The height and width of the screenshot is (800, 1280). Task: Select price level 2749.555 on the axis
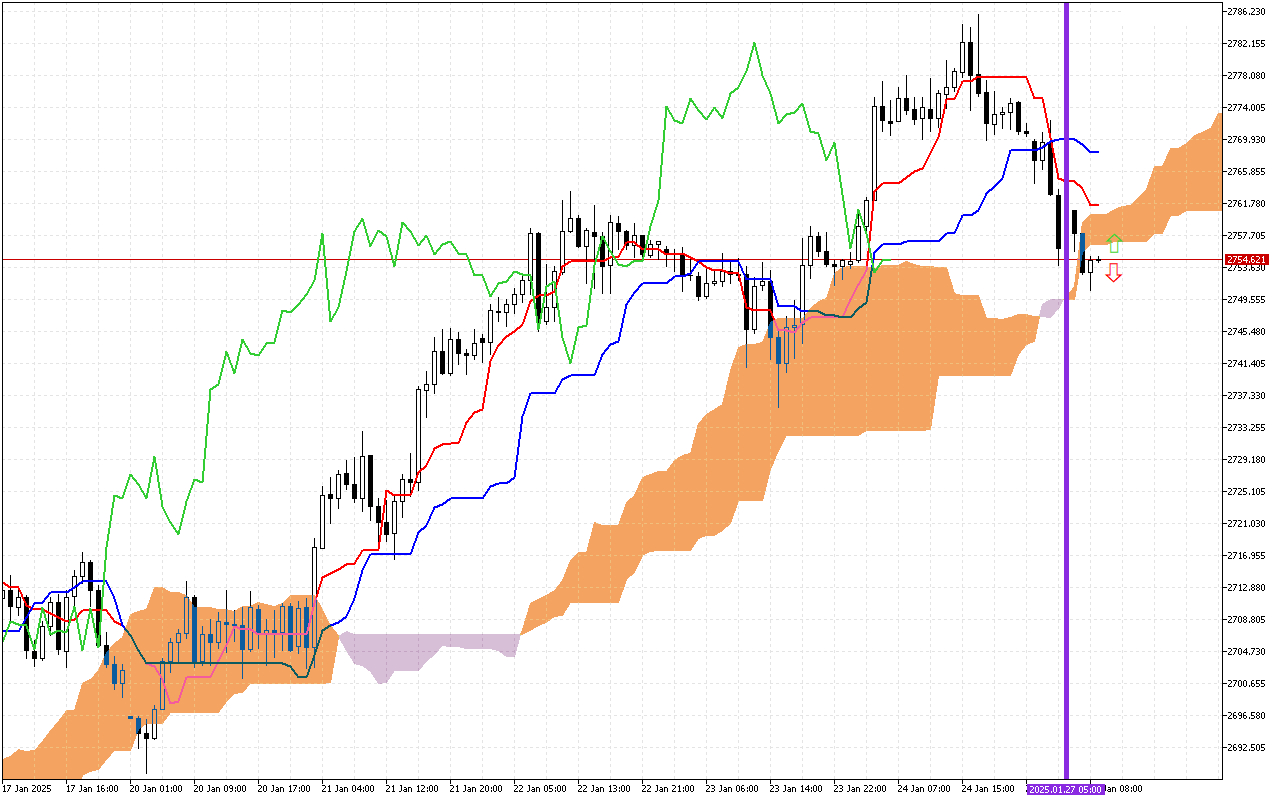click(x=1245, y=300)
